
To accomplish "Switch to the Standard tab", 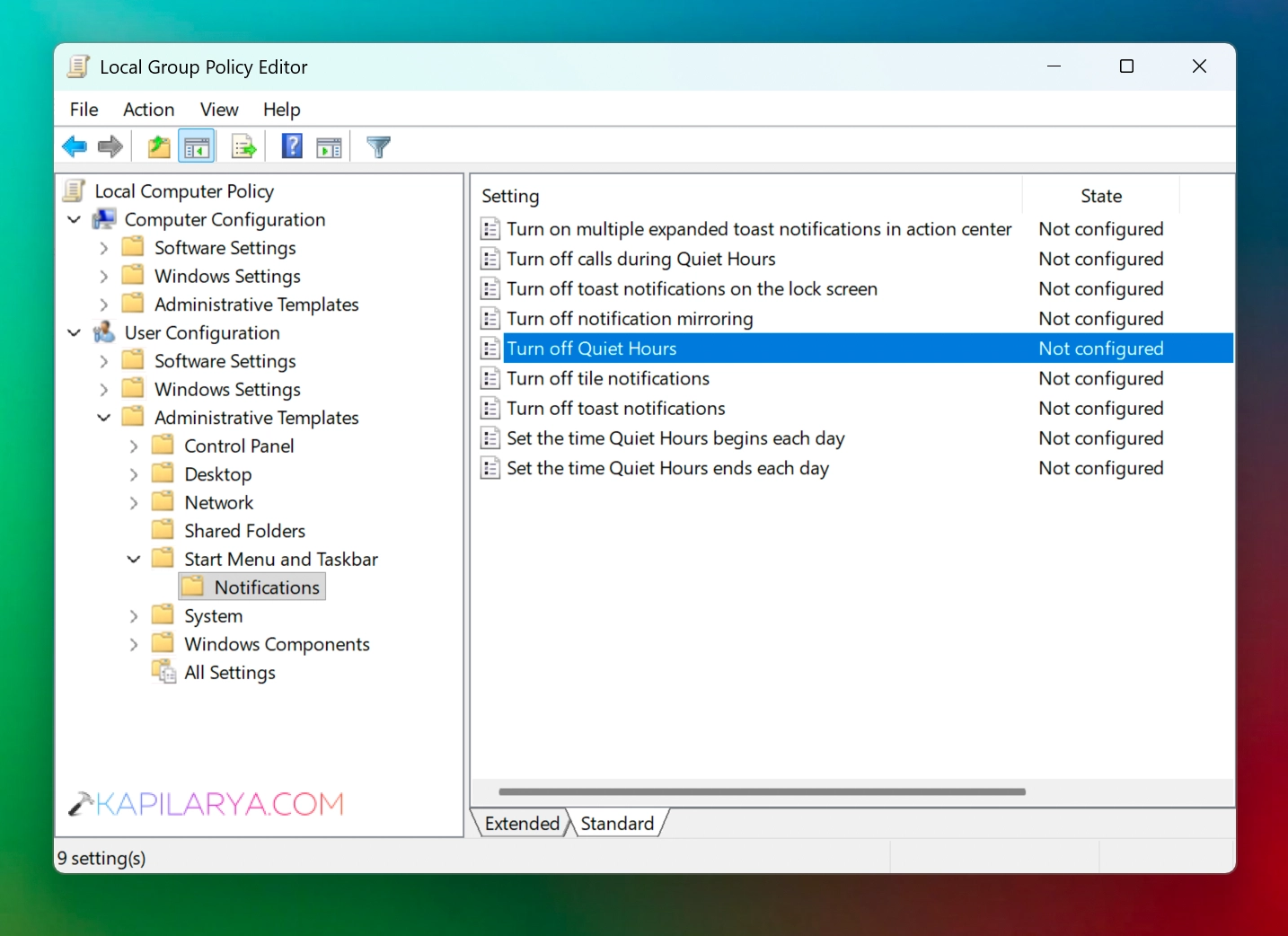I will (618, 824).
